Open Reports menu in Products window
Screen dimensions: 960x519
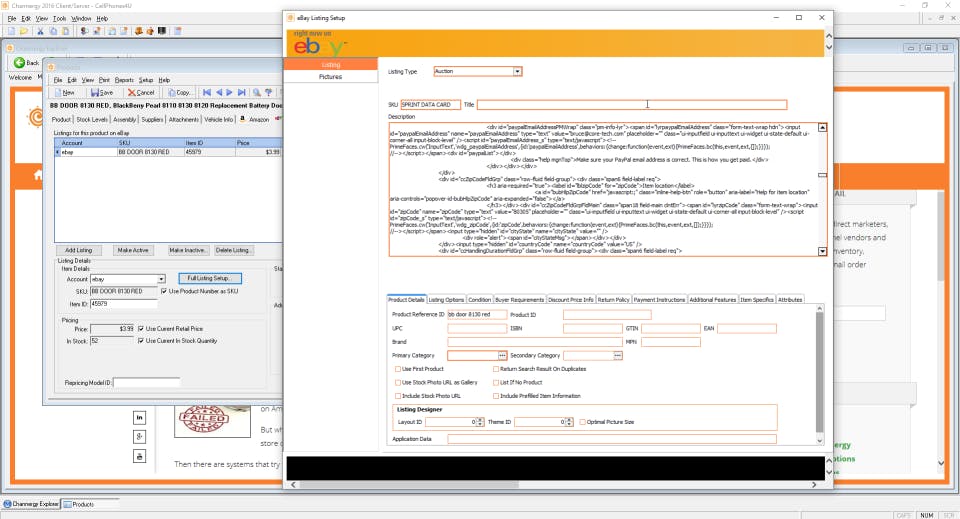tap(124, 80)
